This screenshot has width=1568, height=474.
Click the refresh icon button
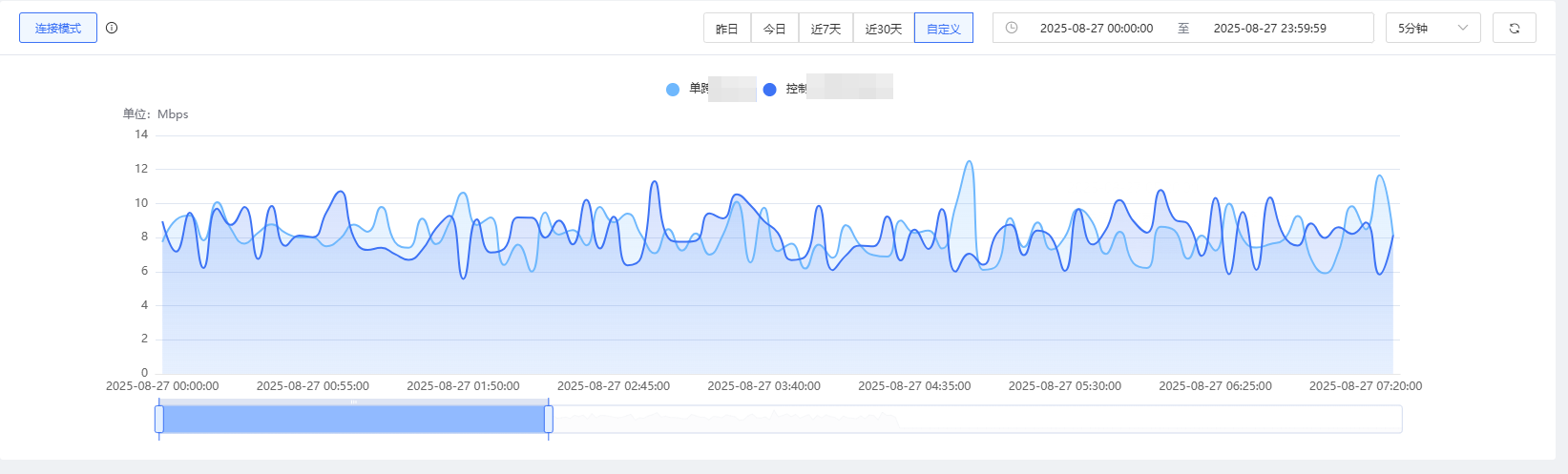pos(1514,29)
